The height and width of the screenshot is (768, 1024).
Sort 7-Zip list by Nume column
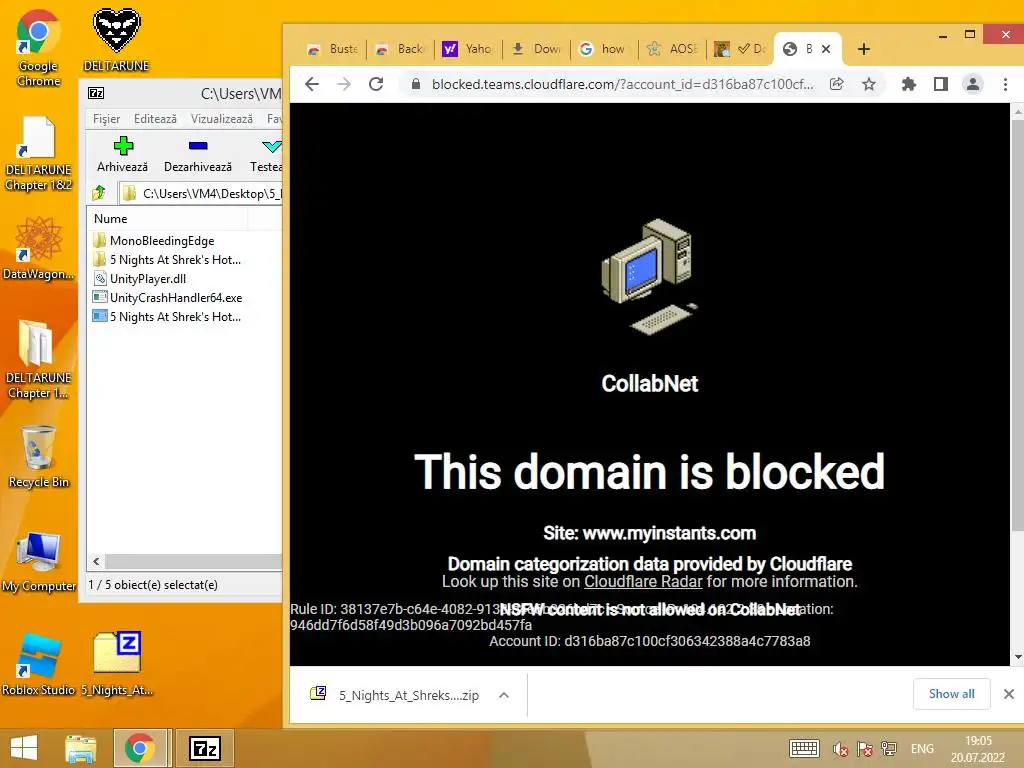tap(167, 219)
